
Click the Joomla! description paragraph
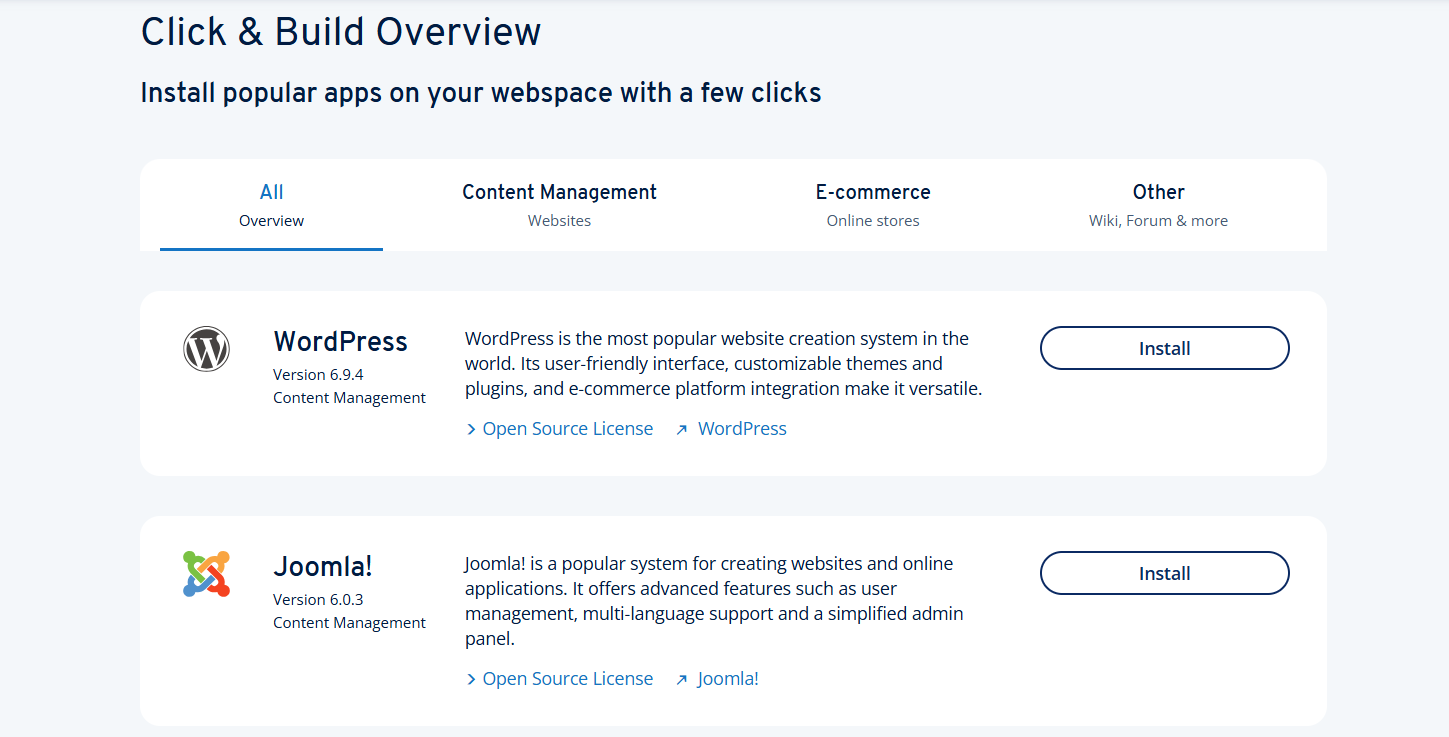click(714, 602)
